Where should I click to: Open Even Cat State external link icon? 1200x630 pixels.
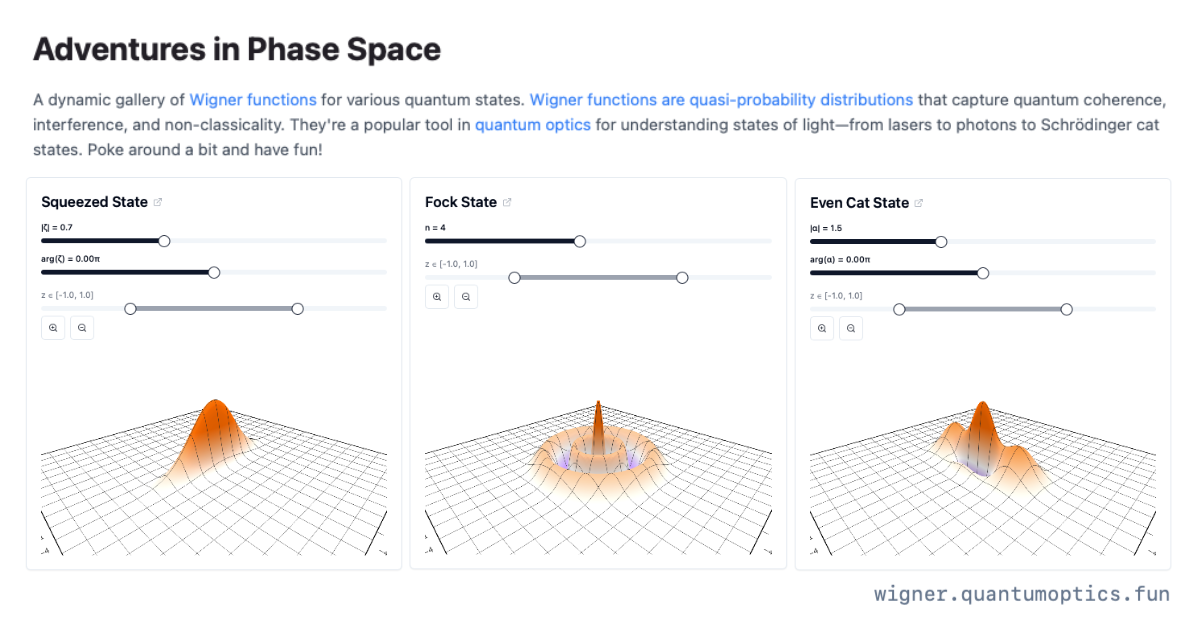[919, 203]
